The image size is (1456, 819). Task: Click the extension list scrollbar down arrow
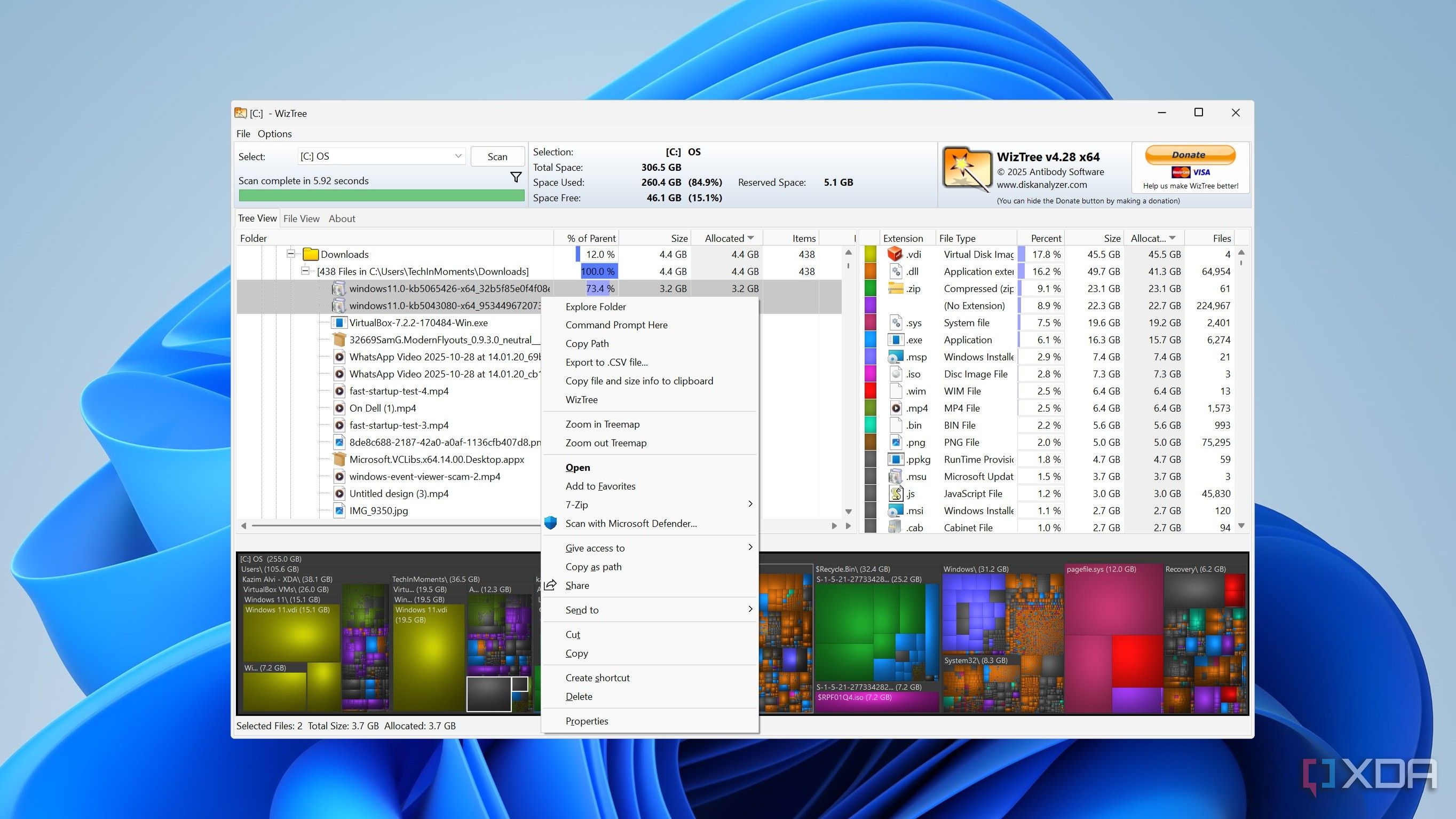pos(1241,526)
